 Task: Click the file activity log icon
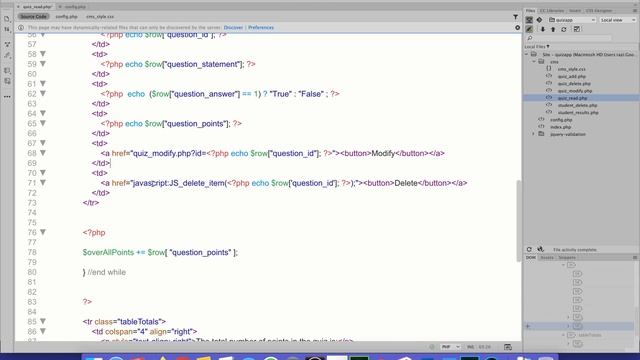(540, 249)
